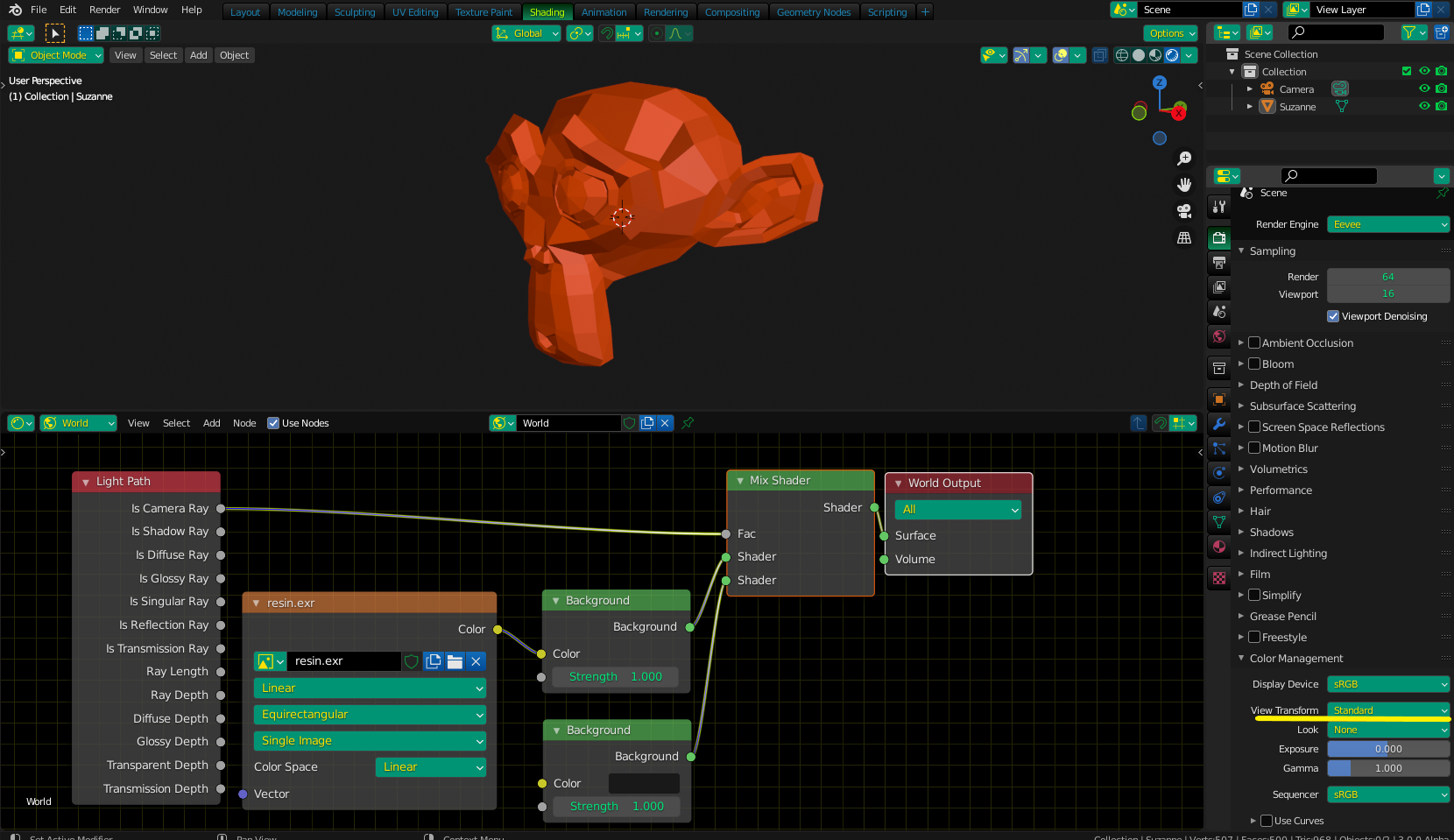Open the Texture properties tab
This screenshot has height=840, width=1454.
tap(1219, 578)
